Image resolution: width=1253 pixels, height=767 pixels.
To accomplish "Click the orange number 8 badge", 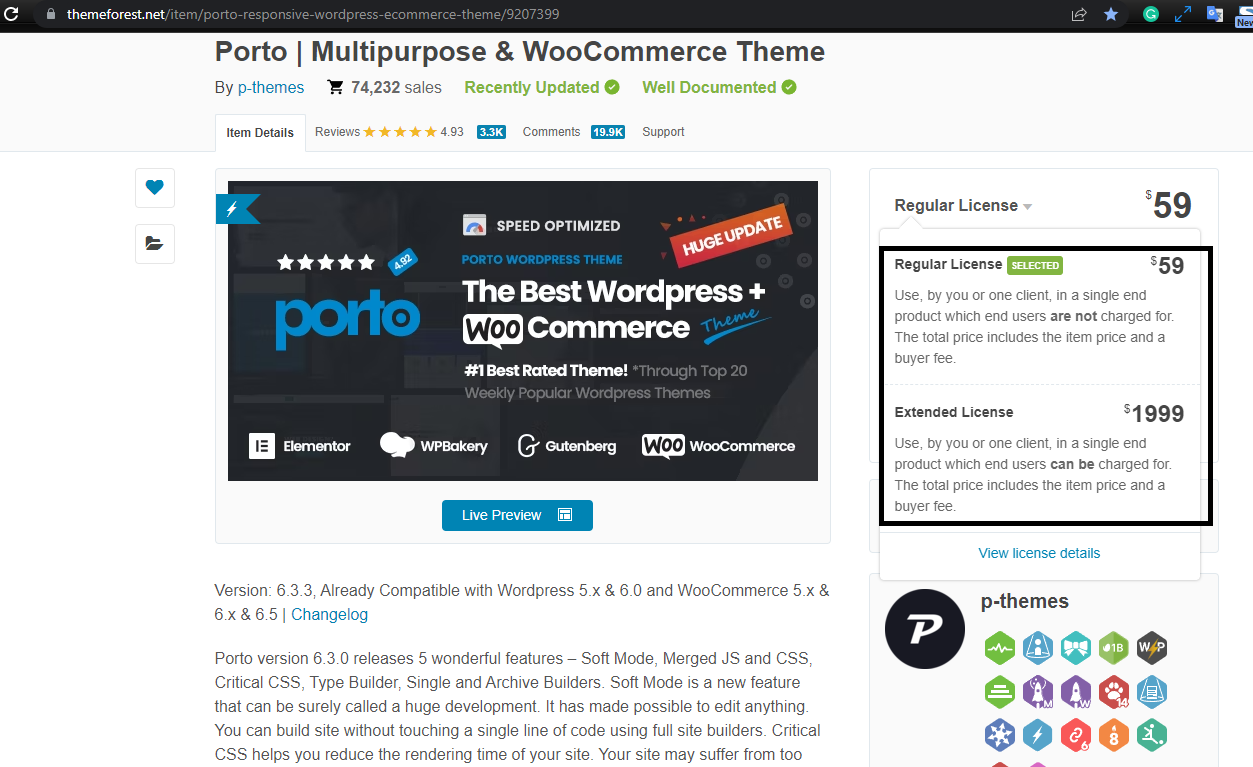I will pyautogui.click(x=1114, y=736).
